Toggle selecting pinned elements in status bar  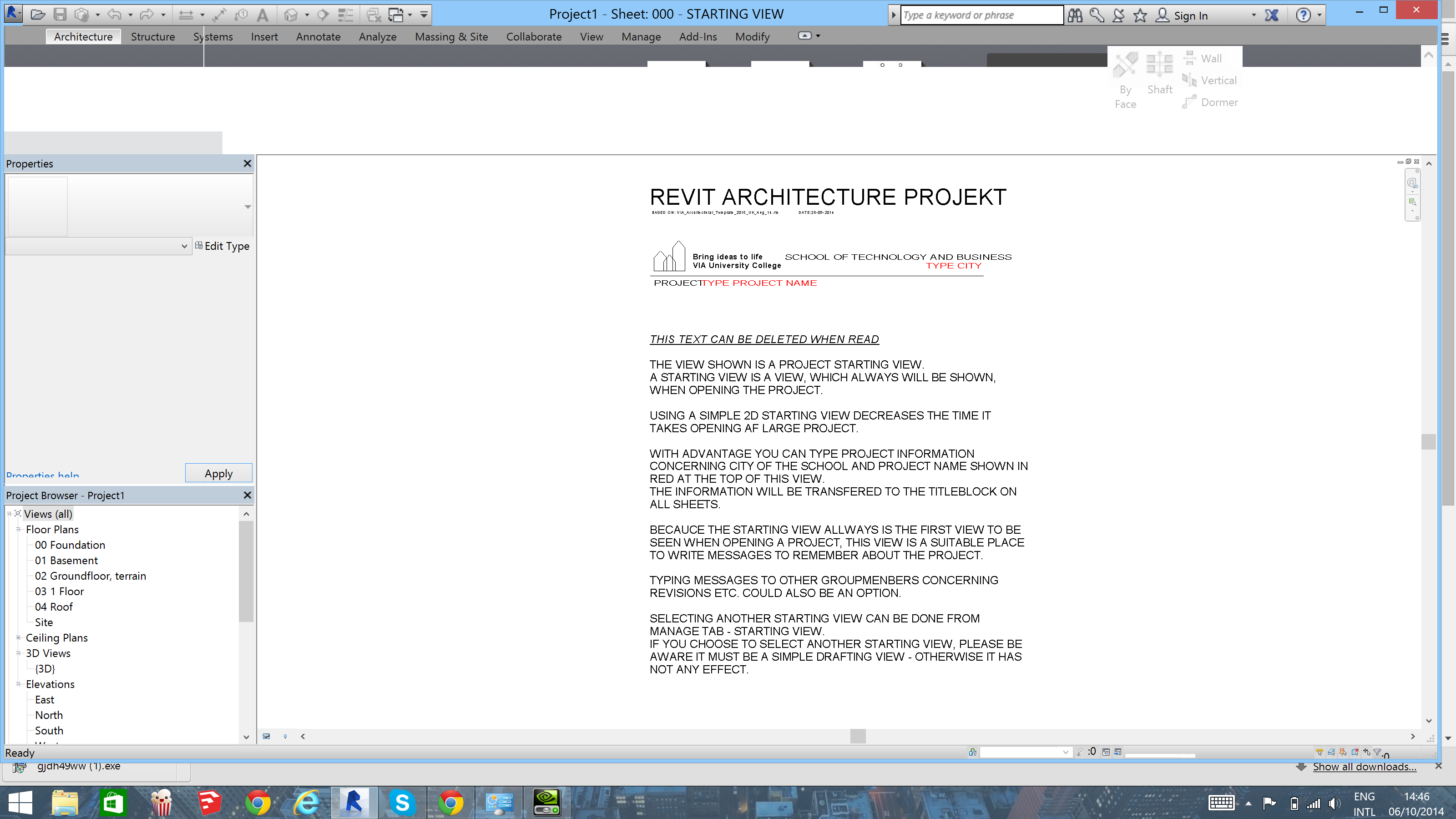[1342, 752]
